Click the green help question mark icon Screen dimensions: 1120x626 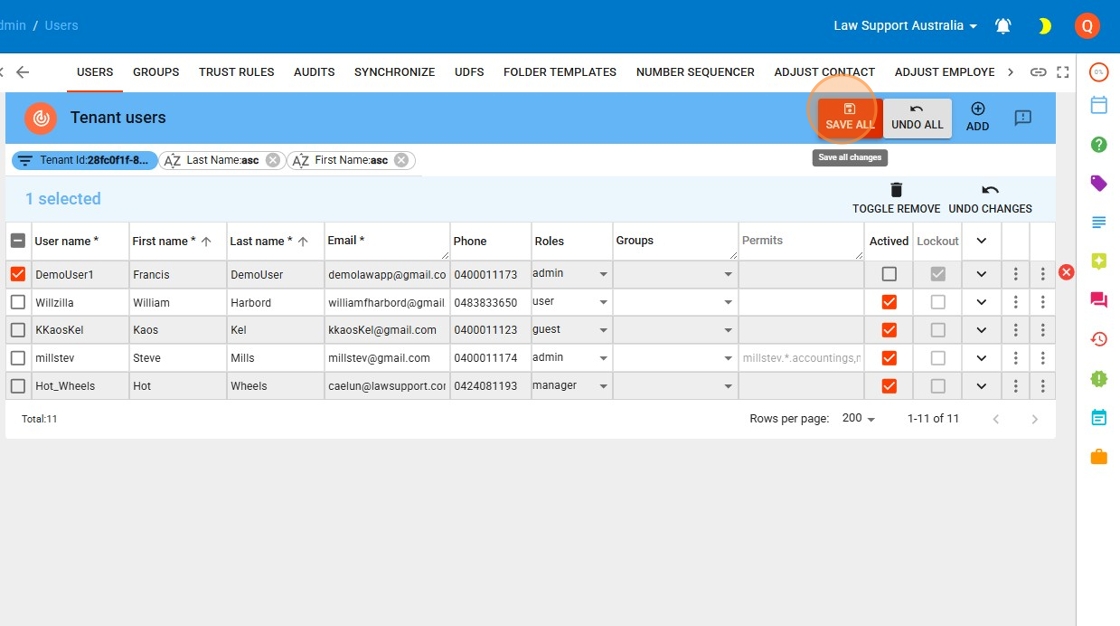1098,145
